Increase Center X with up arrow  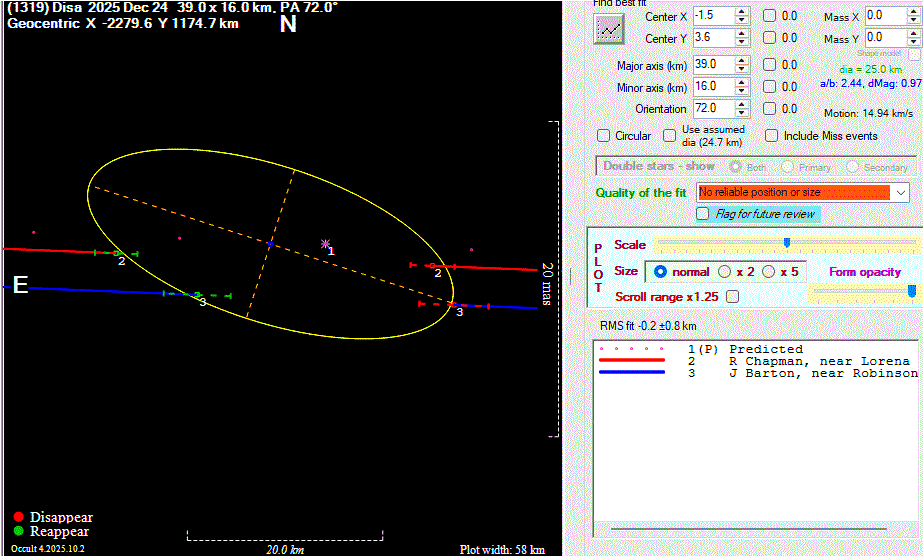coord(741,12)
